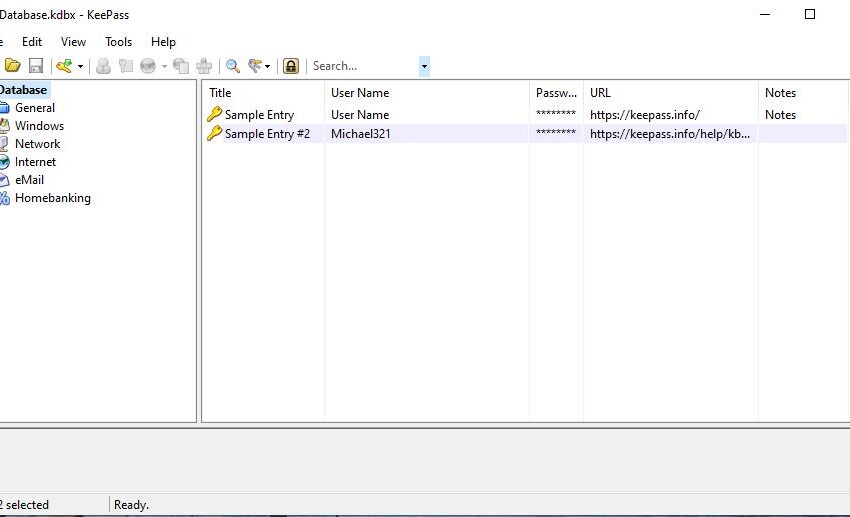
Task: Click the Copy Password icon
Action: 126,66
